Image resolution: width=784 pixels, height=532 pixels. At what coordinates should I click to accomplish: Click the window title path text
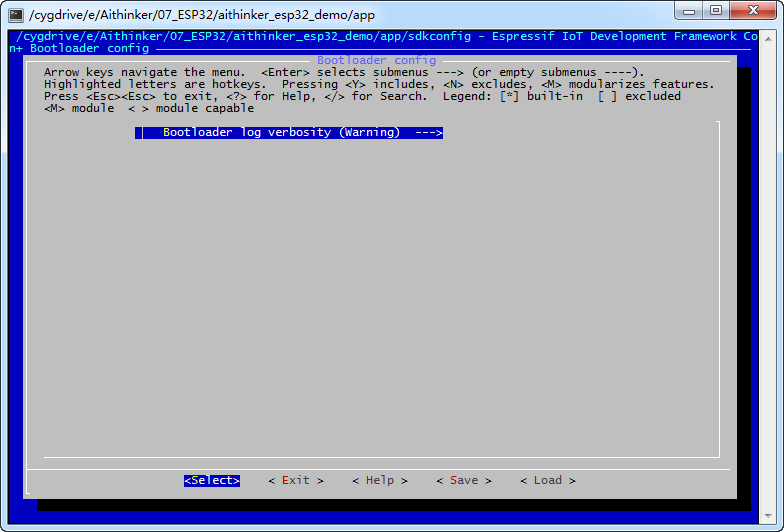point(202,15)
